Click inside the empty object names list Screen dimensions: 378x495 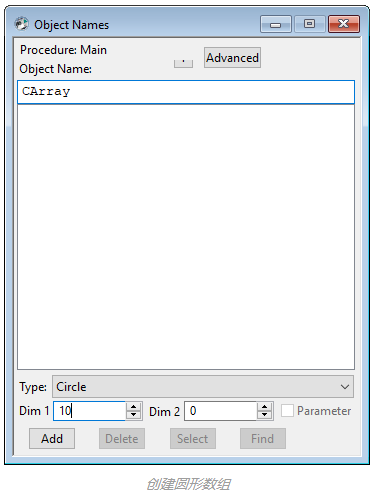click(186, 237)
